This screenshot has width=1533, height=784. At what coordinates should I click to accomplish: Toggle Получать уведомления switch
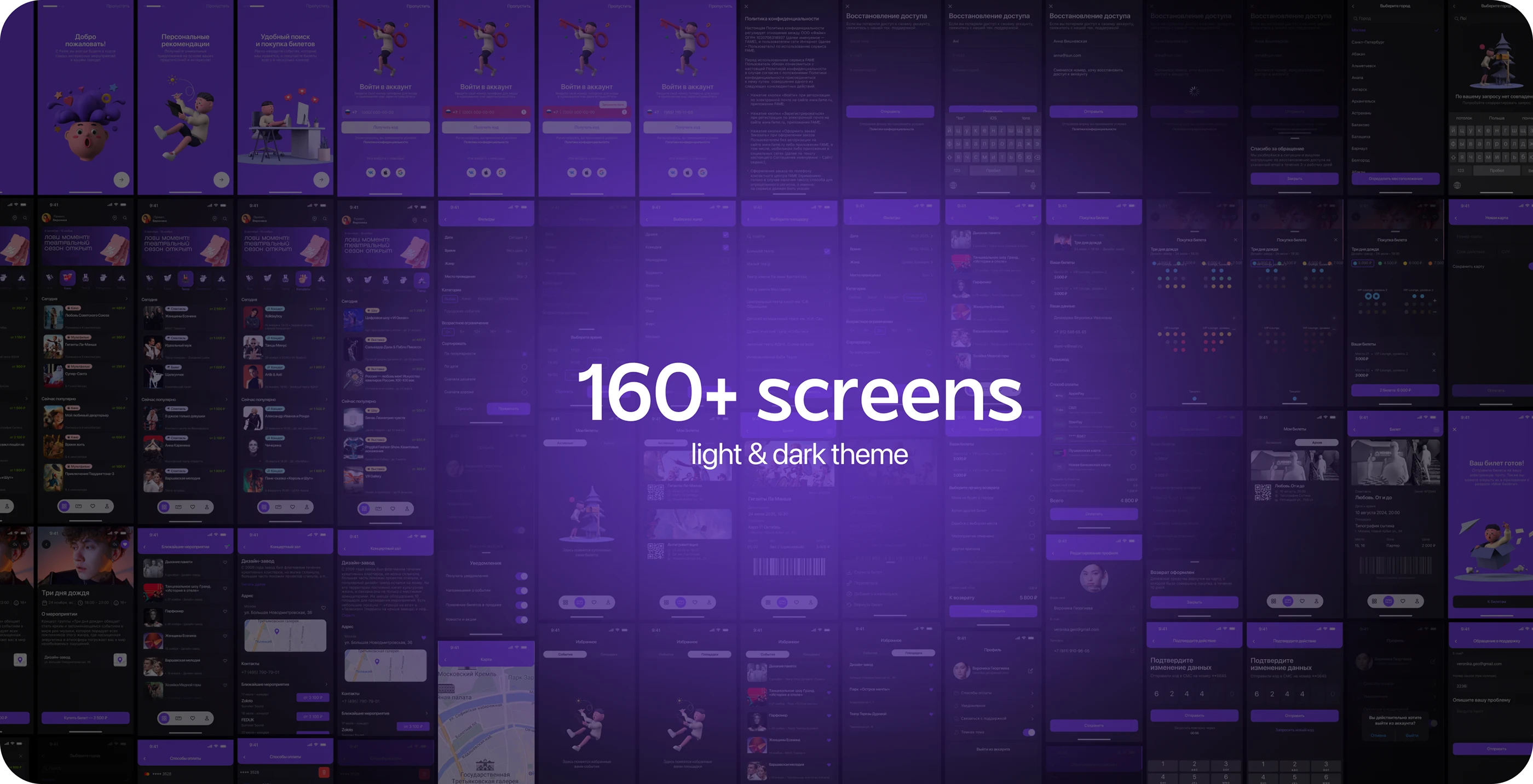(x=522, y=575)
